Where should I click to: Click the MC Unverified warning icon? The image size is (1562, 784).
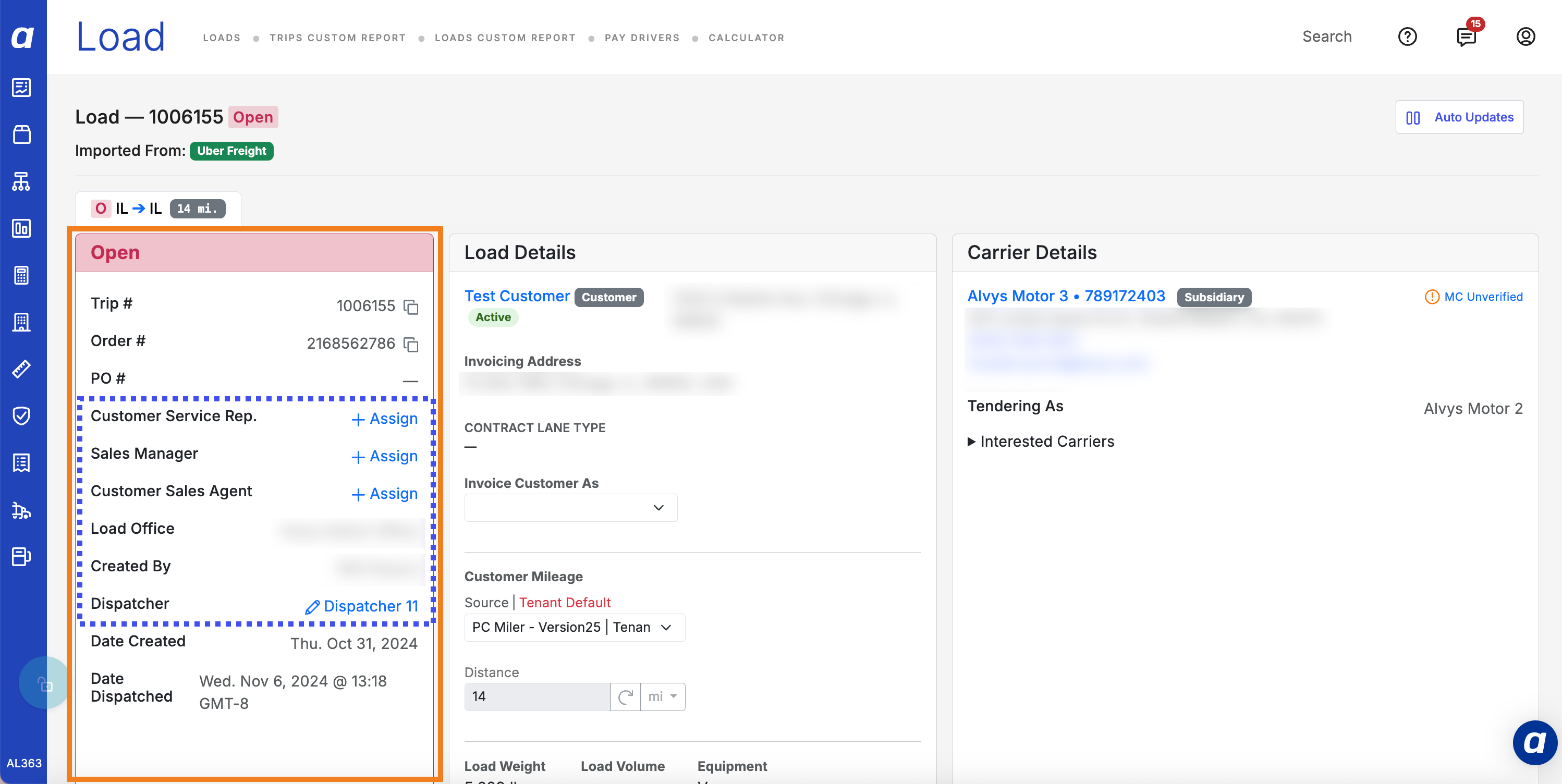1432,297
